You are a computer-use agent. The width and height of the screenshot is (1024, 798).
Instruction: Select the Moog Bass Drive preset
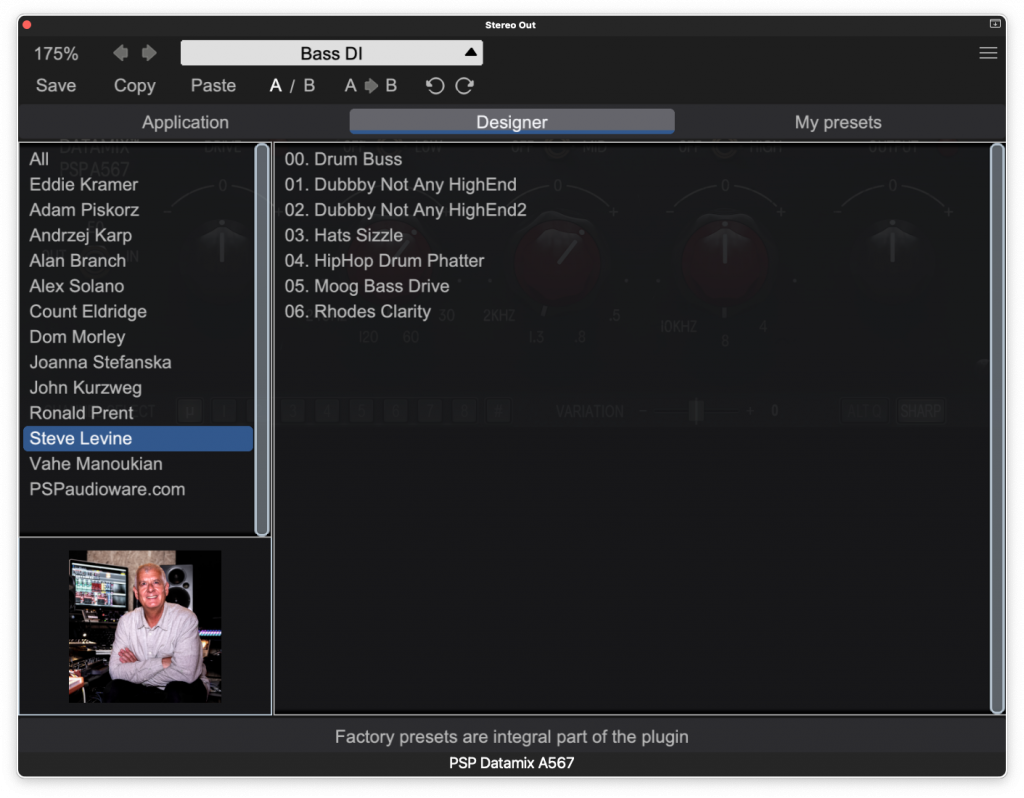pyautogui.click(x=367, y=286)
